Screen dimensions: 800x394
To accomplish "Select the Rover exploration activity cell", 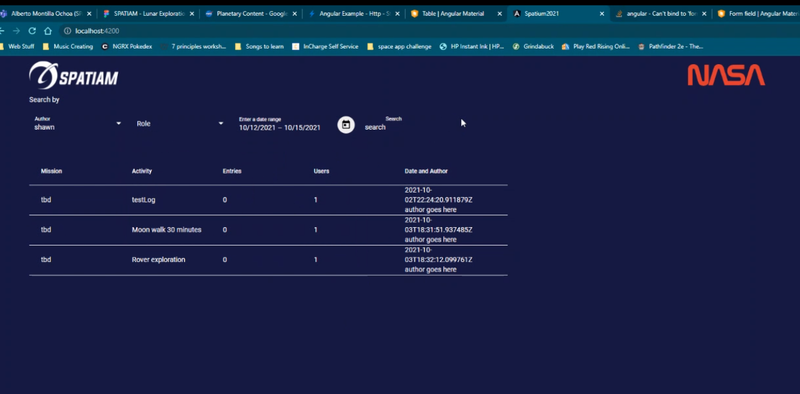I will click(x=158, y=260).
